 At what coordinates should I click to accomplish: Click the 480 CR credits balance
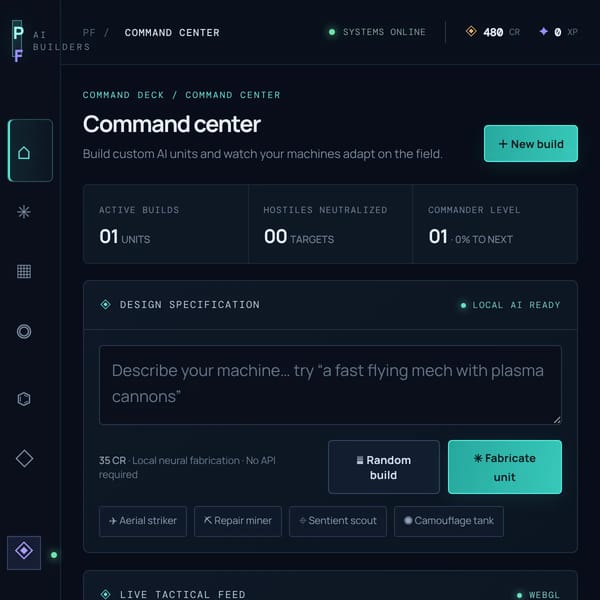[x=493, y=32]
